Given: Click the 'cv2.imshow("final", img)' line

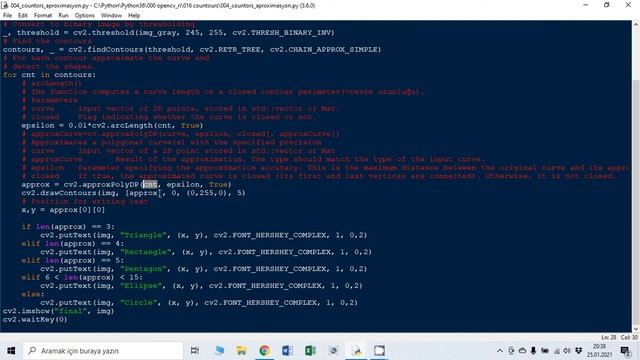Looking at the screenshot, I should point(58,311).
